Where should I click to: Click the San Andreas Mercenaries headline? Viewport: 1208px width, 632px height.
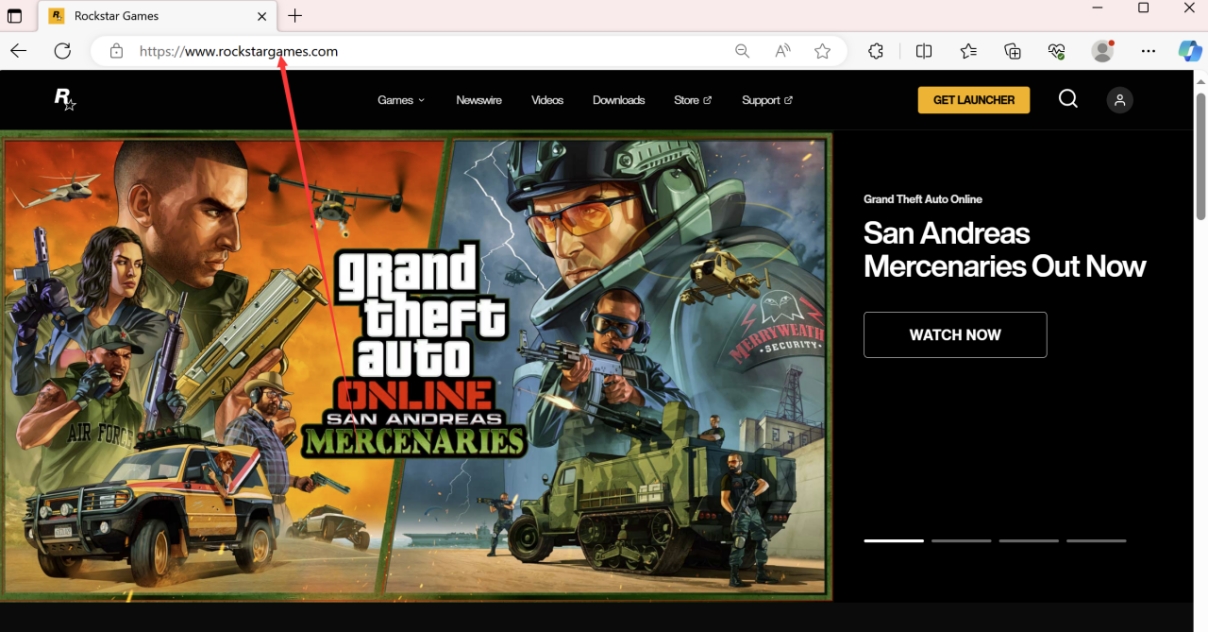(x=1004, y=250)
